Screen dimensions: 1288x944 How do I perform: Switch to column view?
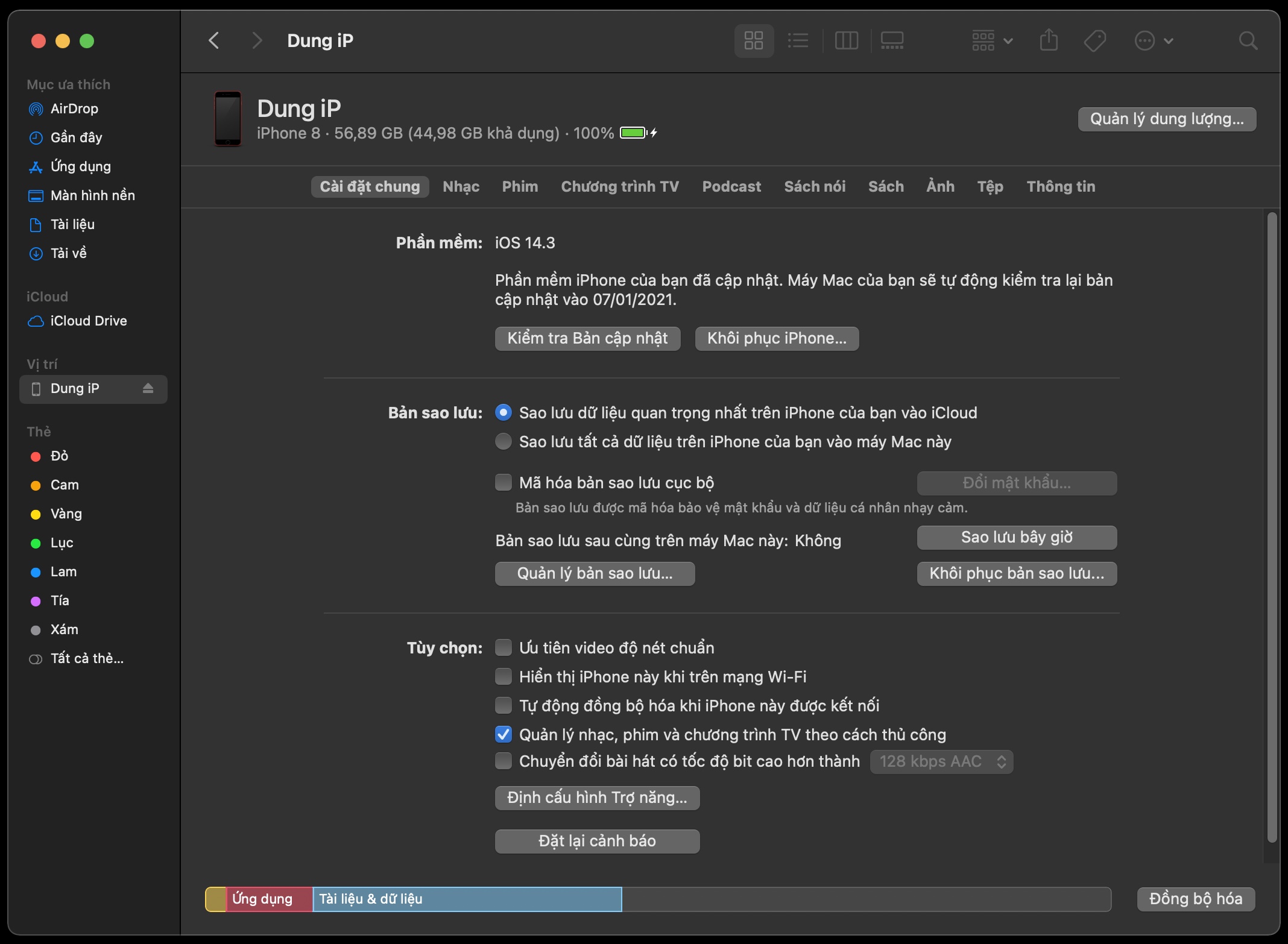(x=846, y=40)
